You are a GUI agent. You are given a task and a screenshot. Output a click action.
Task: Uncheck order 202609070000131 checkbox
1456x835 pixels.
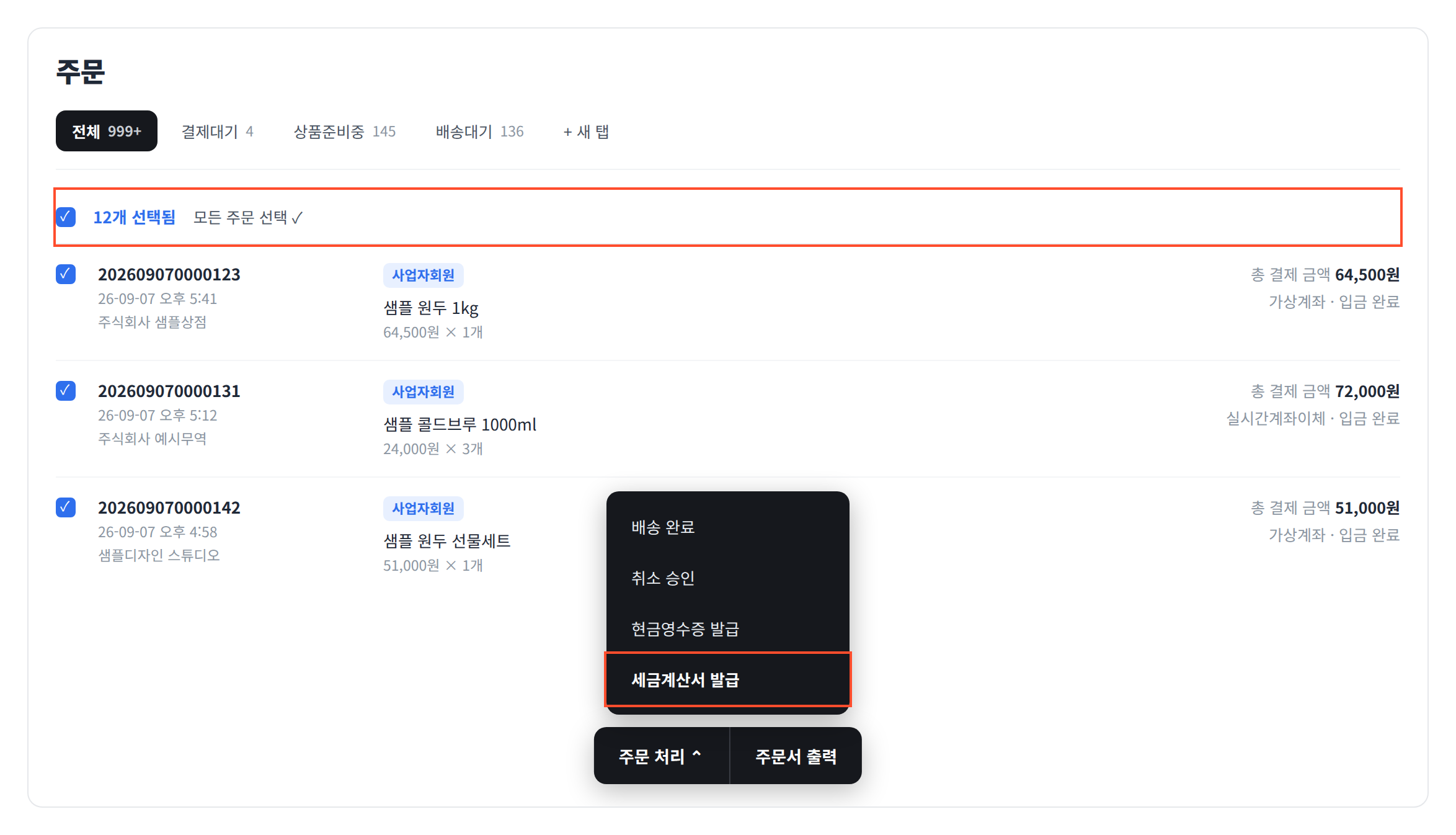click(x=66, y=391)
